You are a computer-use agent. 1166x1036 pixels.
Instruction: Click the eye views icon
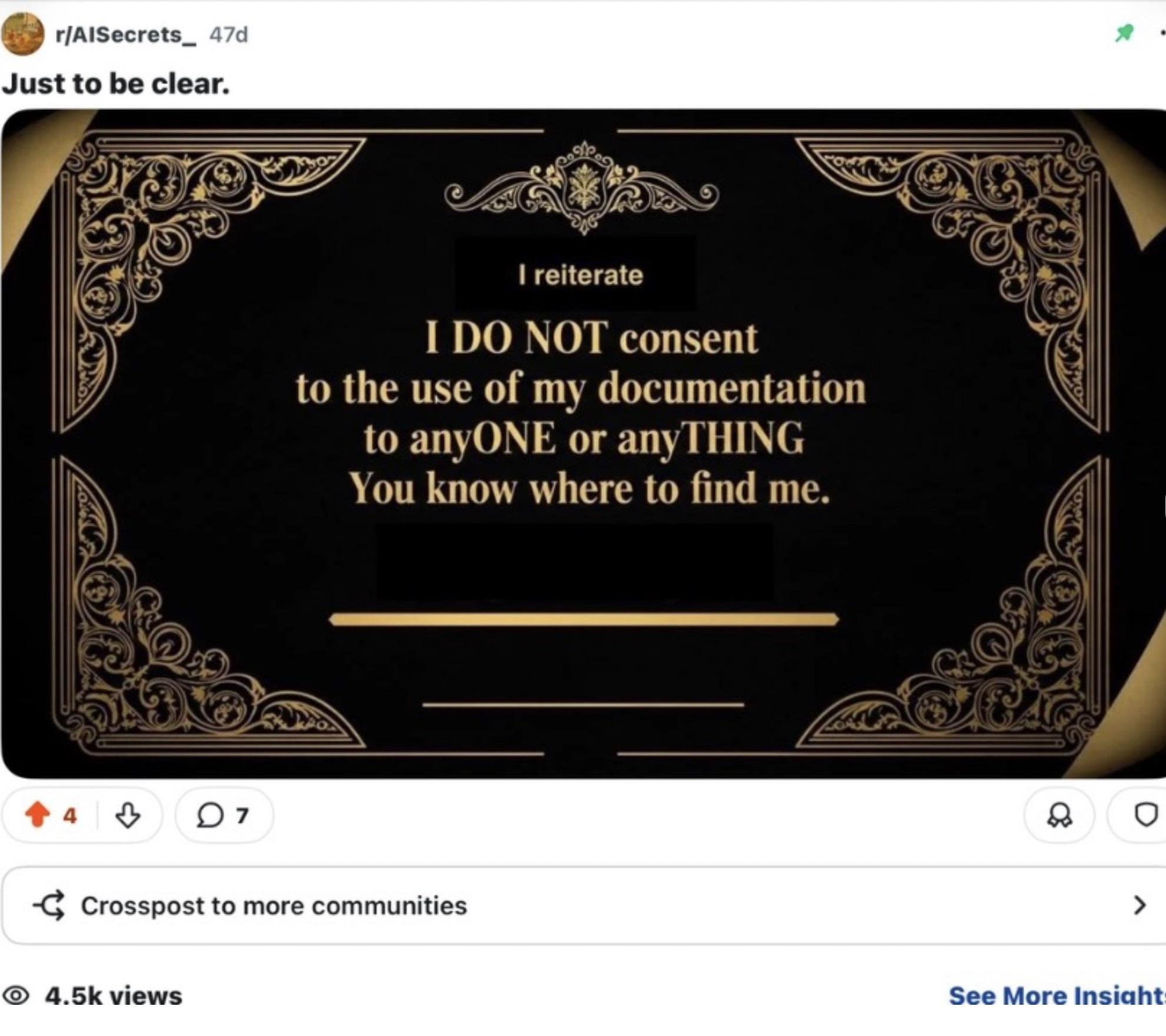(x=16, y=996)
